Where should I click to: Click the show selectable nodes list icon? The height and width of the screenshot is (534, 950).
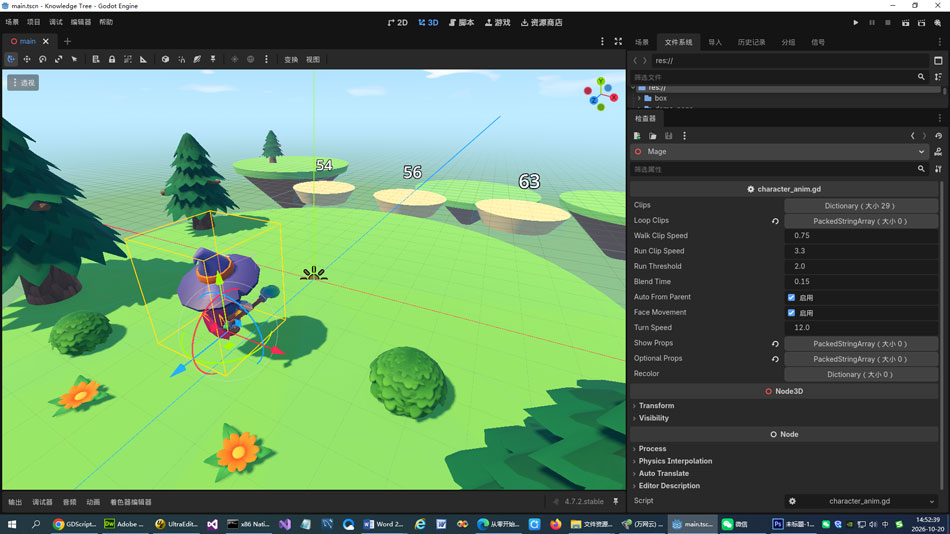96,59
